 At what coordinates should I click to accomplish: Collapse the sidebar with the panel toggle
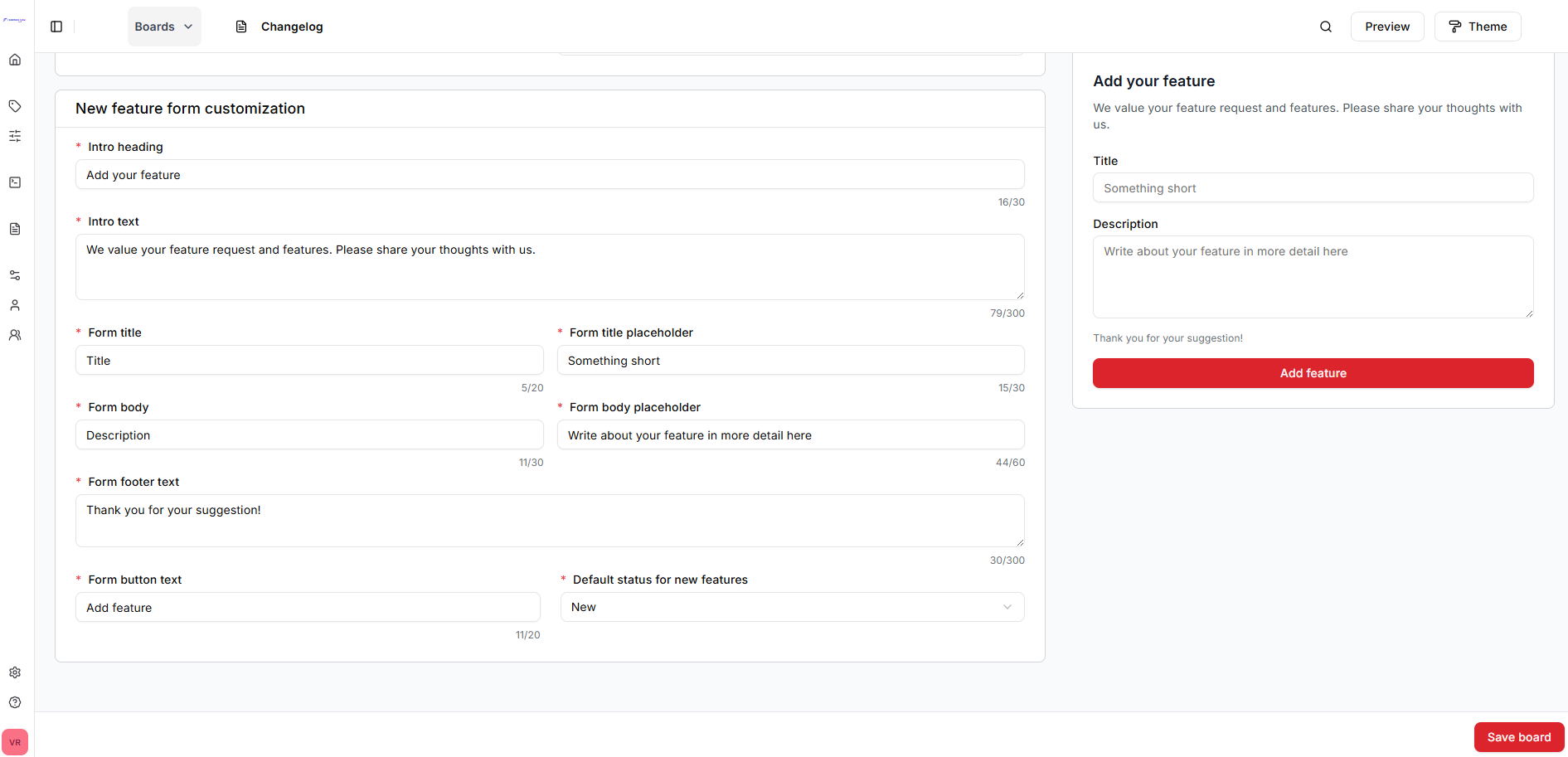[56, 26]
